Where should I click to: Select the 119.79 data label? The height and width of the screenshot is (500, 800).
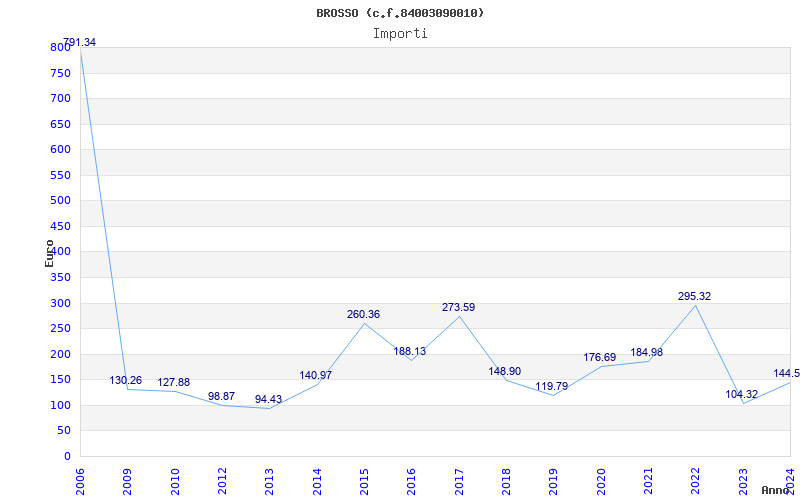click(552, 386)
